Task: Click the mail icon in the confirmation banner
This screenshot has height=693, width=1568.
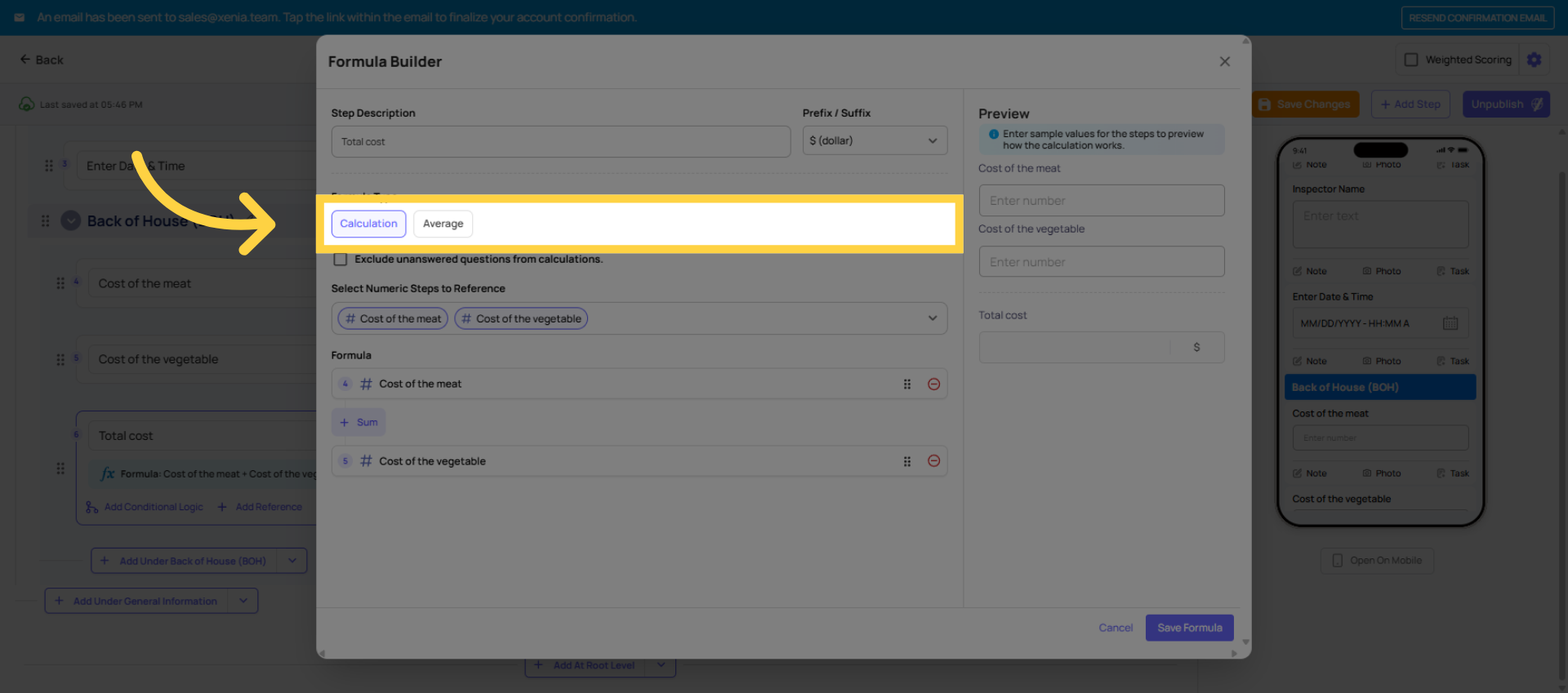Action: point(20,17)
